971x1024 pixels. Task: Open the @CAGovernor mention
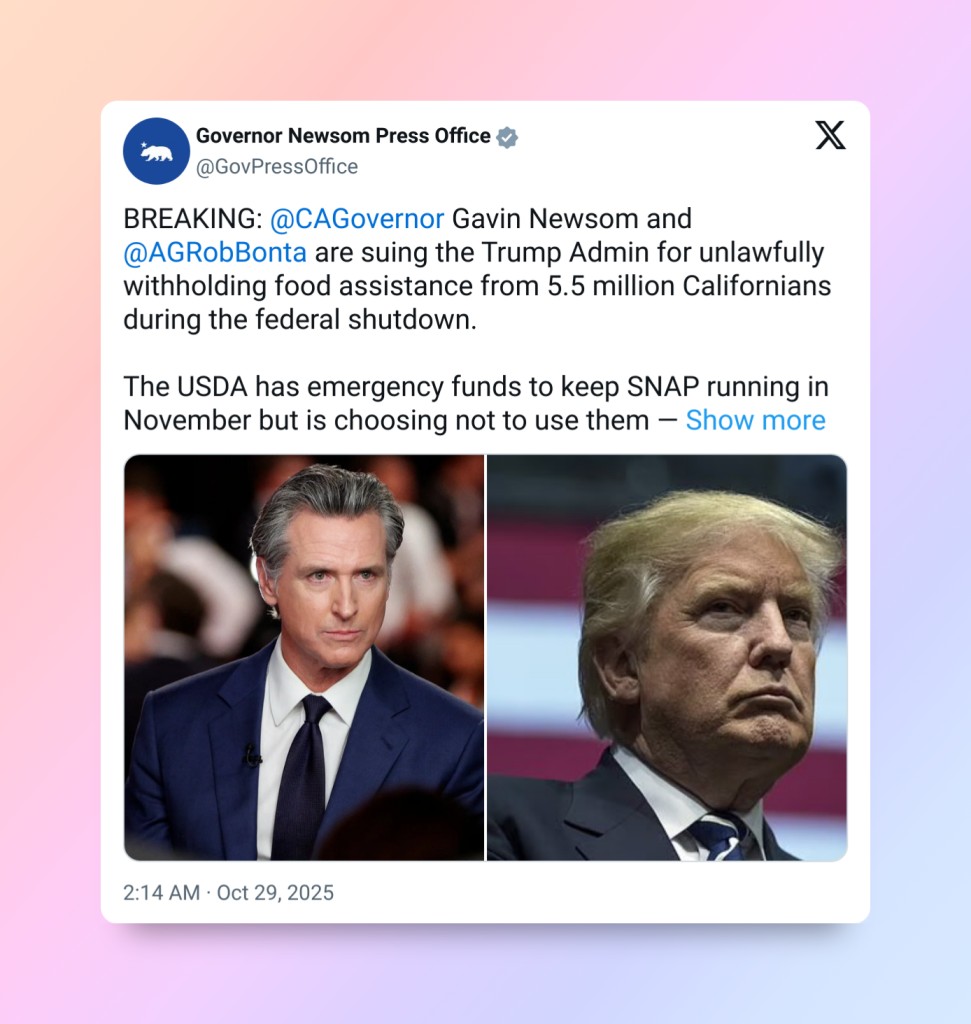357,219
